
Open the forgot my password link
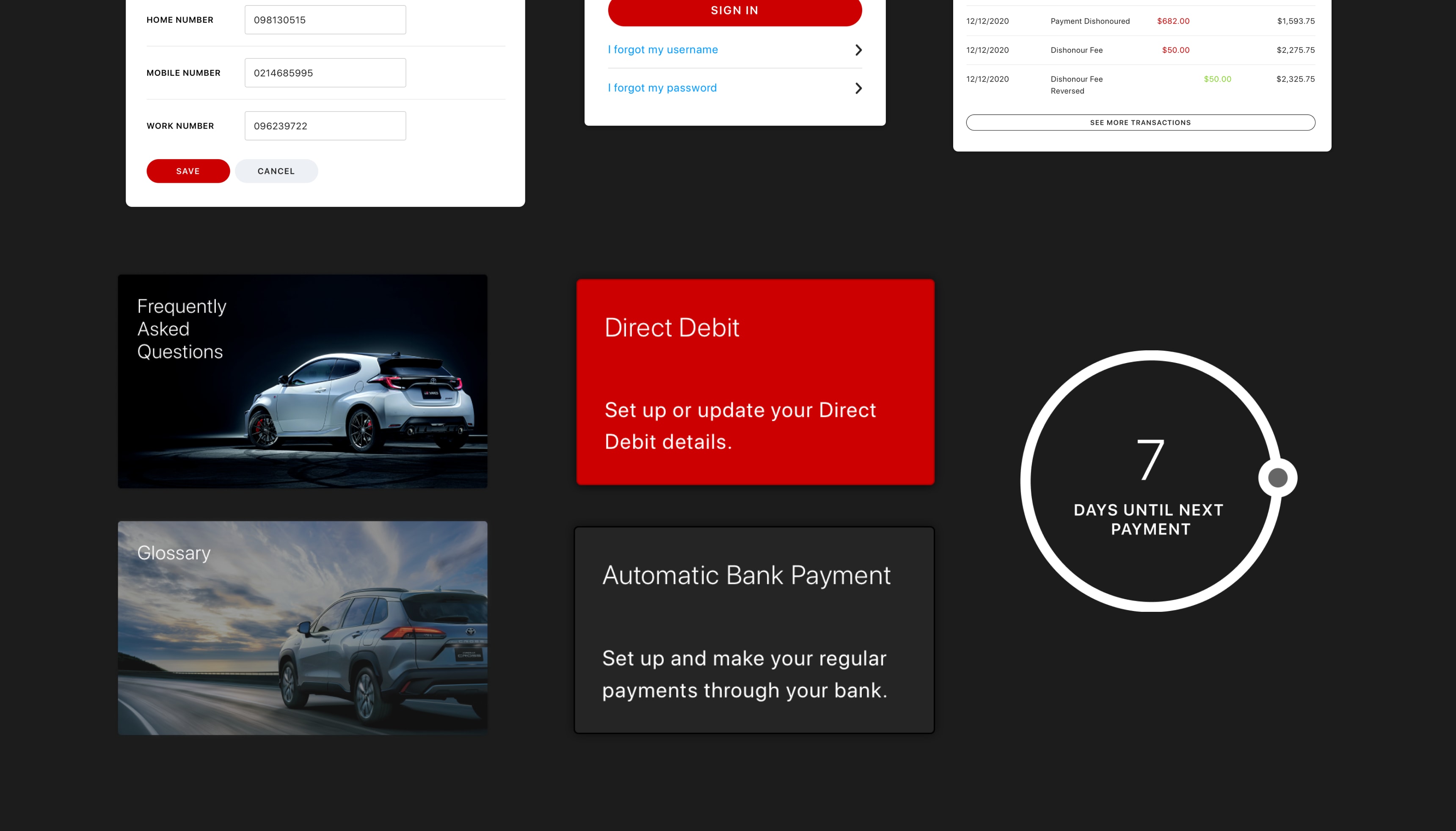tap(662, 88)
